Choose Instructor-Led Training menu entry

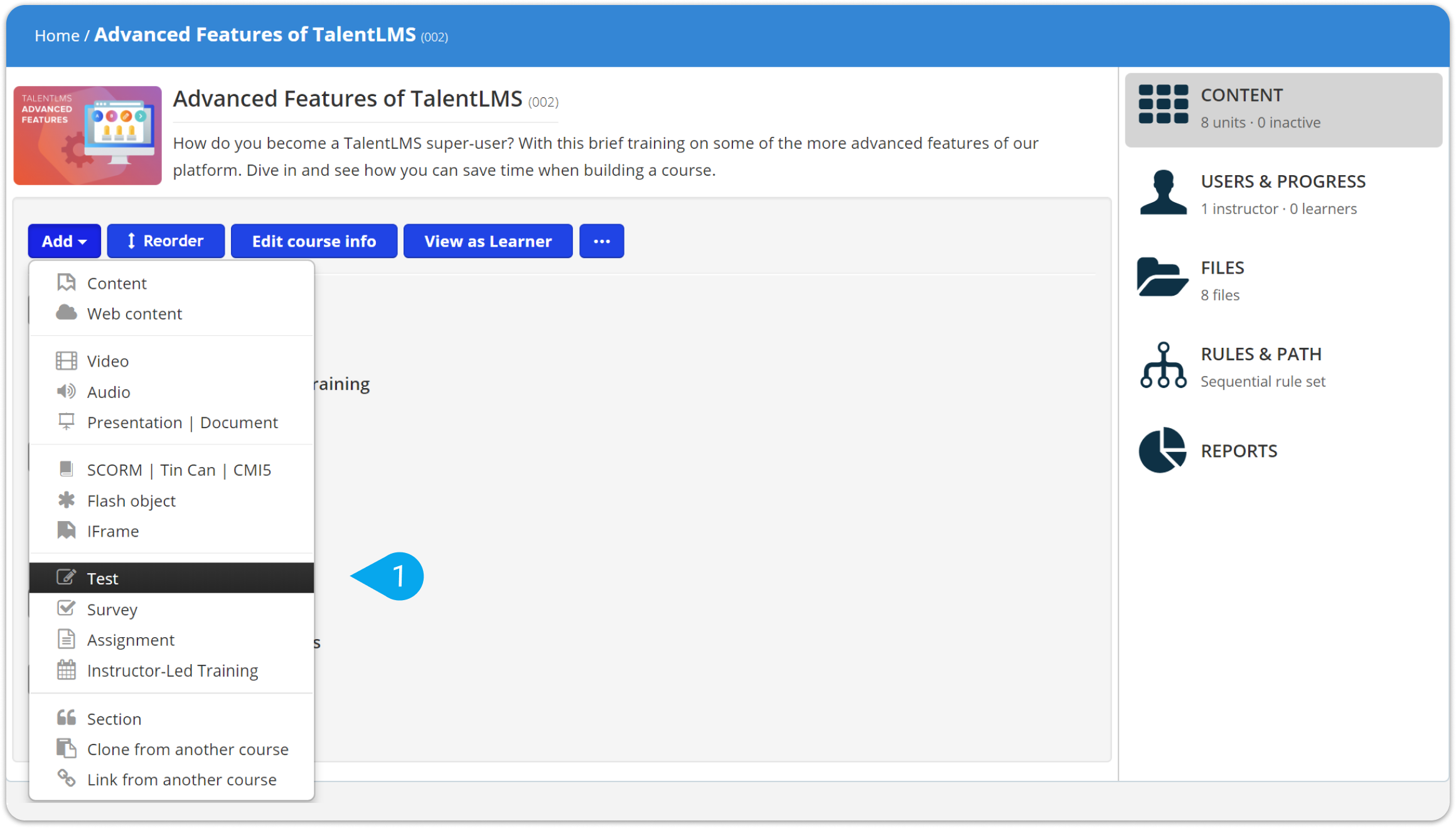[x=171, y=670]
